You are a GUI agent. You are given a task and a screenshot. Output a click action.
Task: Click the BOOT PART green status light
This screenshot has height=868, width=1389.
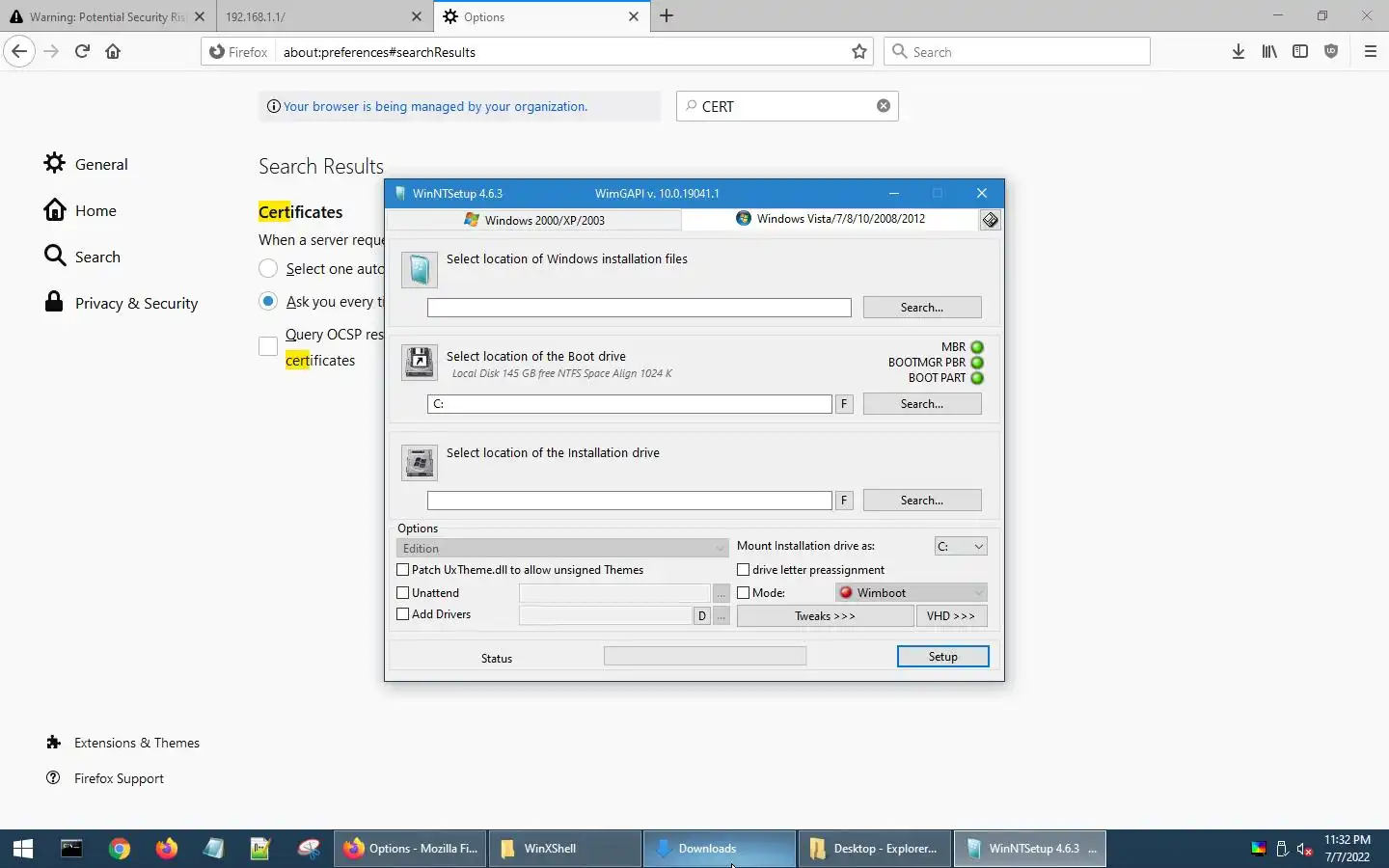pyautogui.click(x=977, y=378)
